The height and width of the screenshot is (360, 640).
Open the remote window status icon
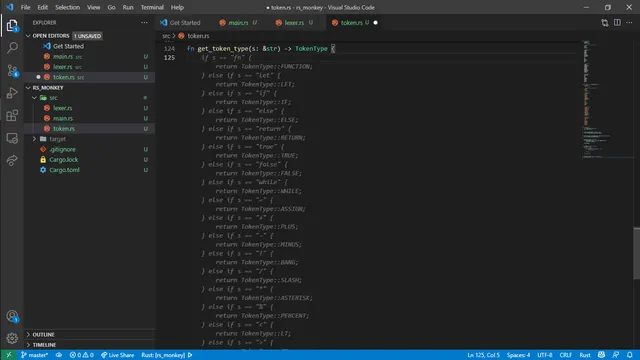pyautogui.click(x=9, y=355)
